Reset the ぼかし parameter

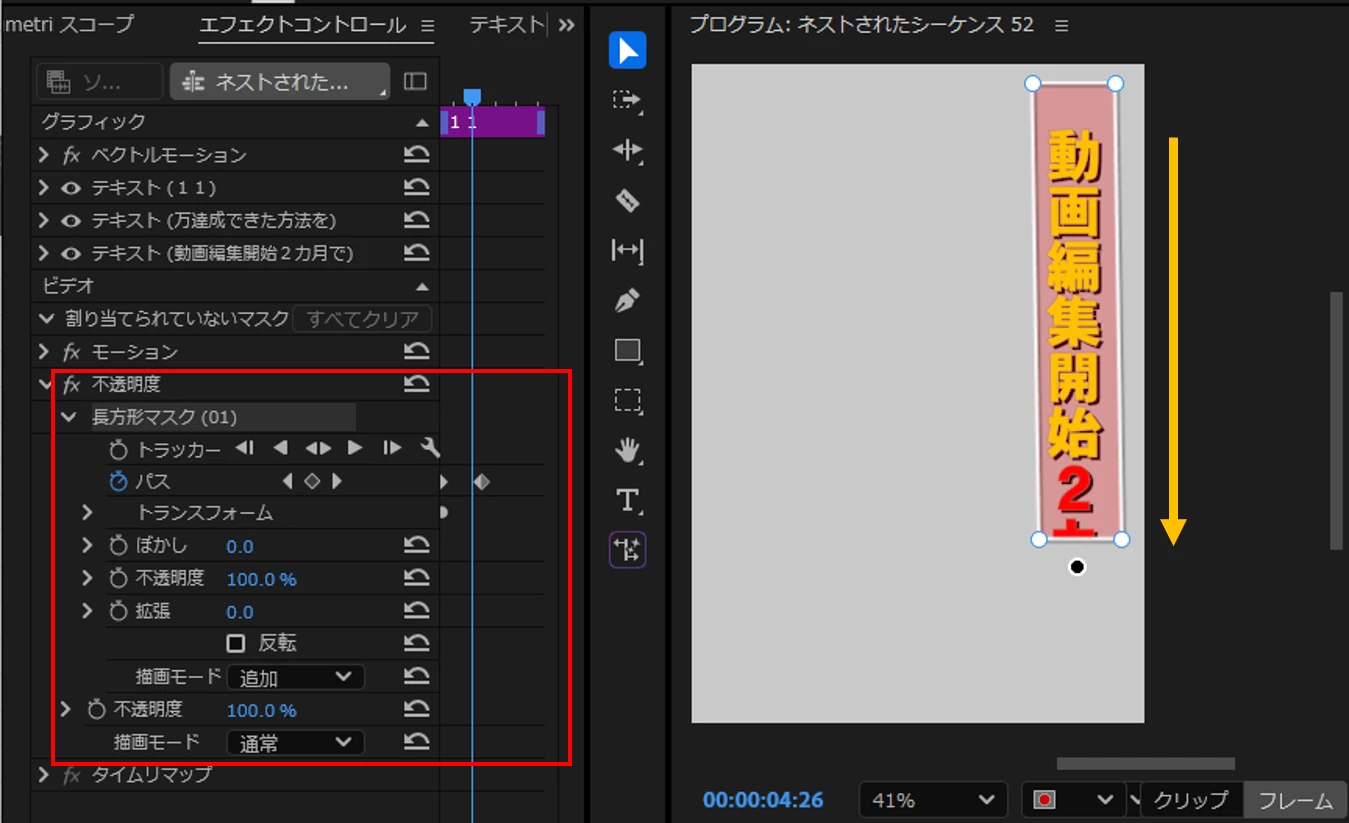417,546
